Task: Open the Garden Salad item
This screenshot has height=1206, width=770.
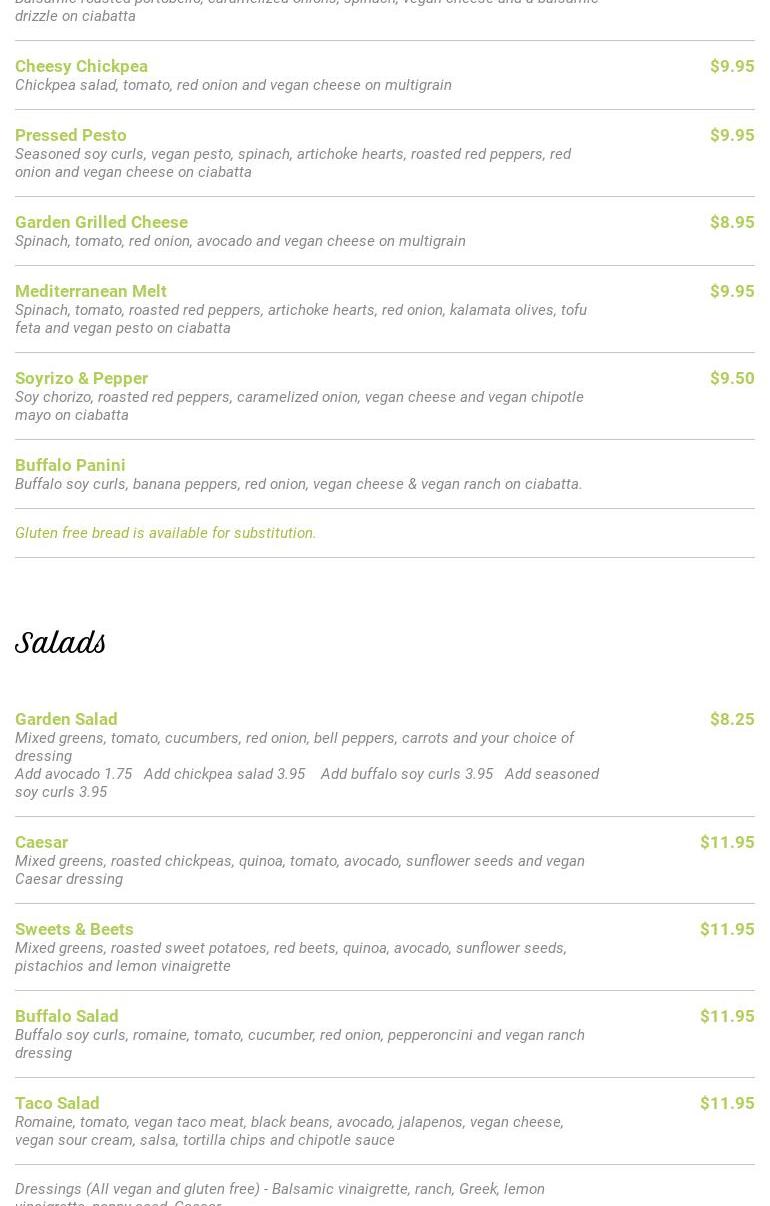Action: [66, 719]
